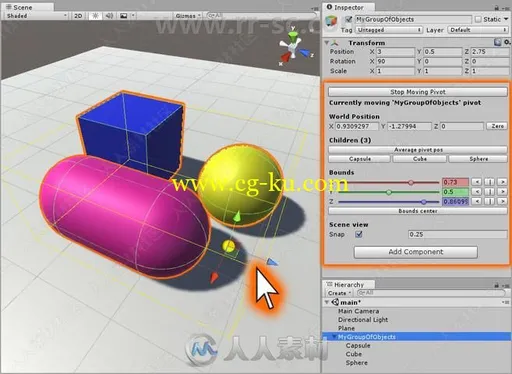512x374 pixels.
Task: Click the orientation gizmo Y axis cone
Action: click(293, 36)
